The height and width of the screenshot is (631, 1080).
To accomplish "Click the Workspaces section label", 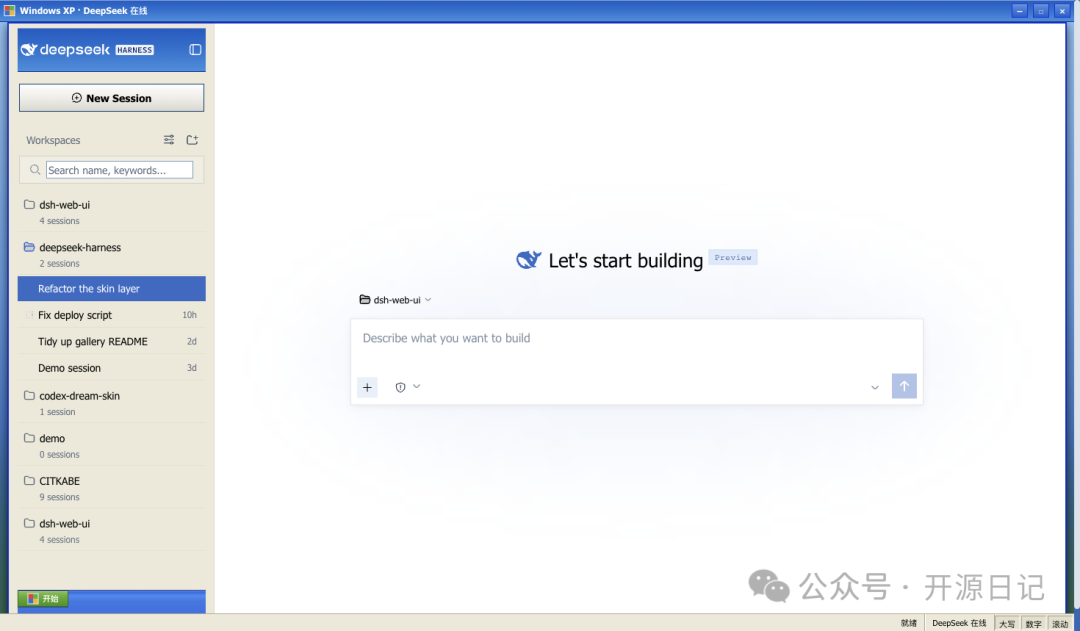I will tap(53, 140).
